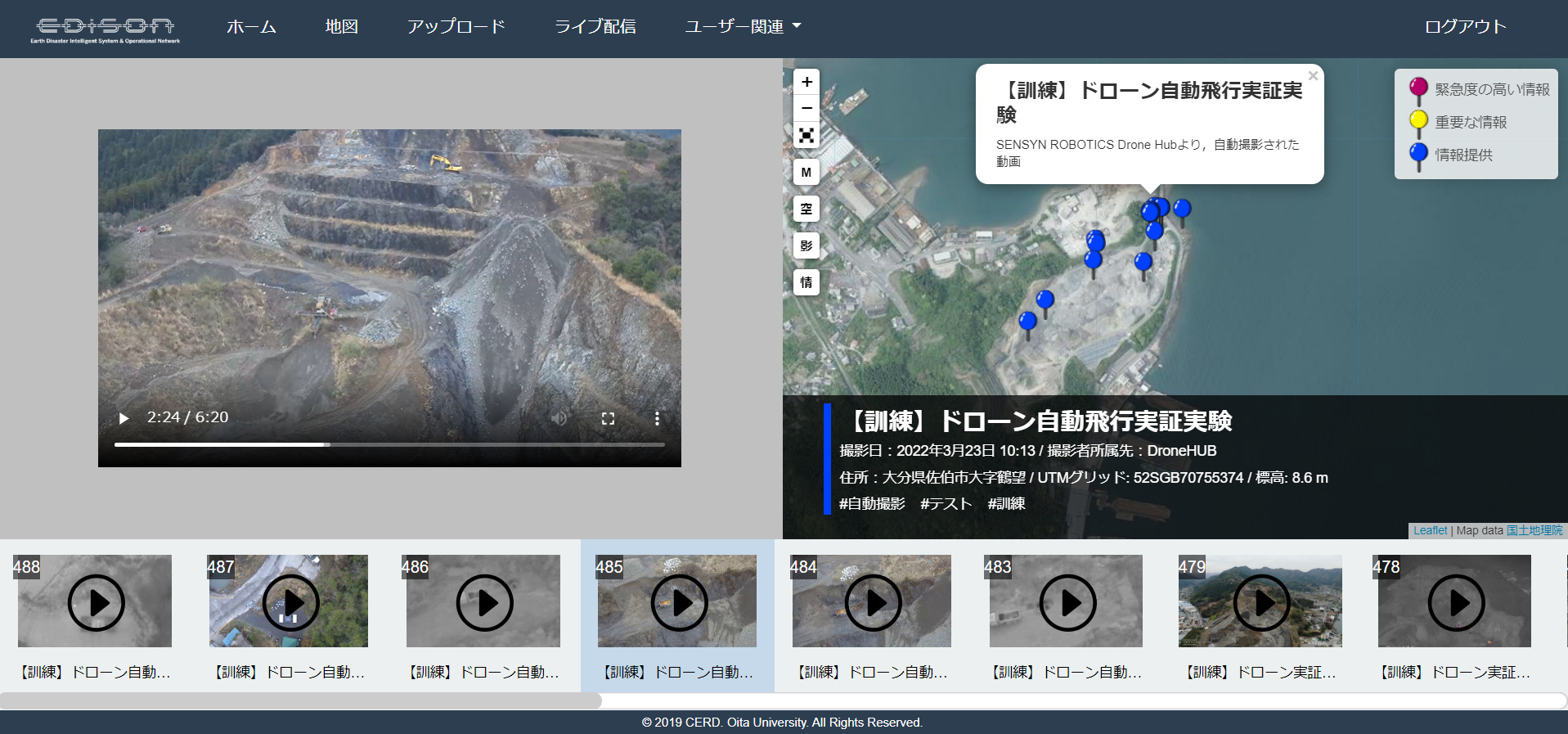Play the selected thumbnail video 485
The width and height of the screenshot is (1568, 734).
click(679, 602)
